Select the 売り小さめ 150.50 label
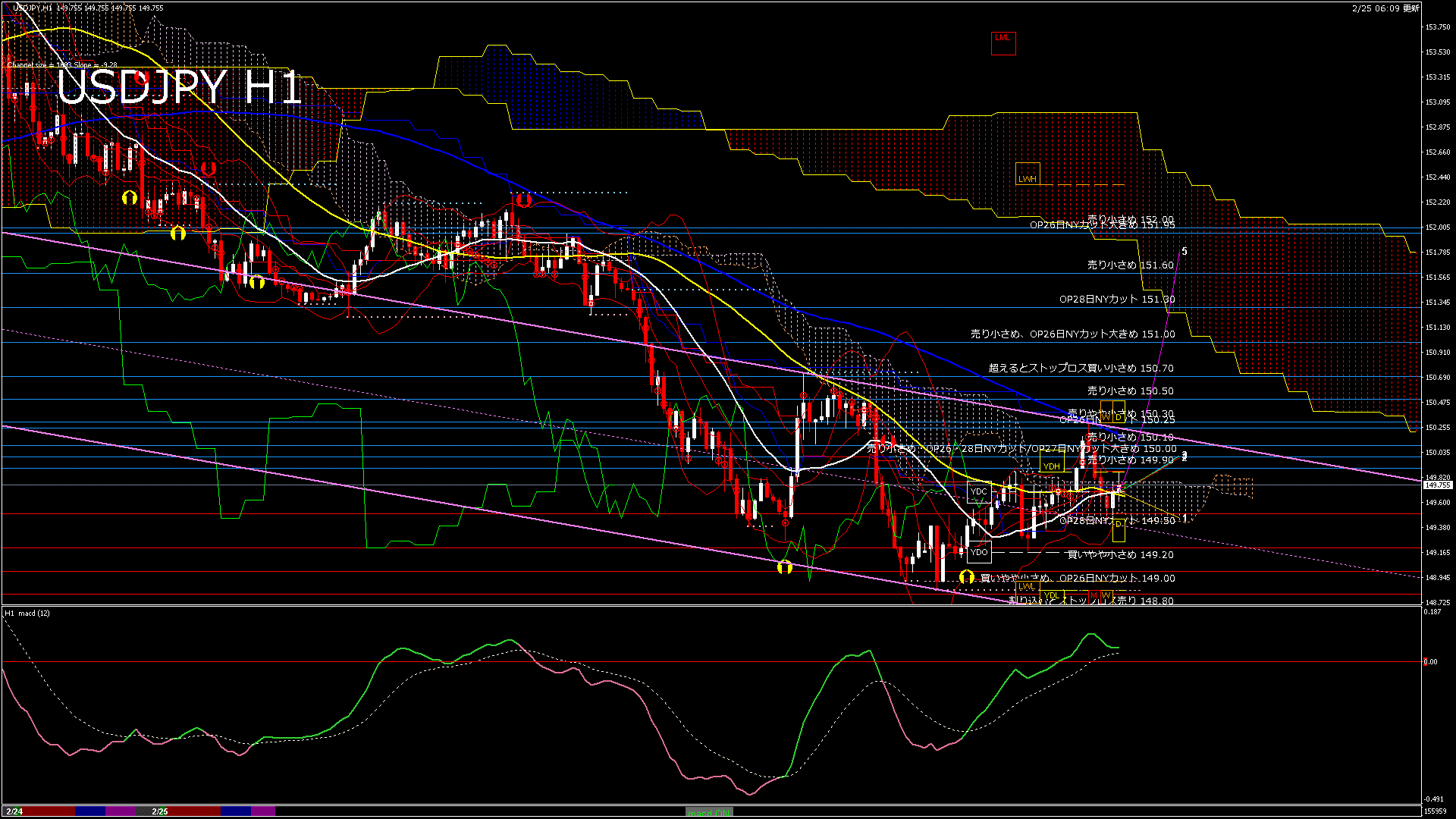The height and width of the screenshot is (819, 1456). pos(1130,391)
